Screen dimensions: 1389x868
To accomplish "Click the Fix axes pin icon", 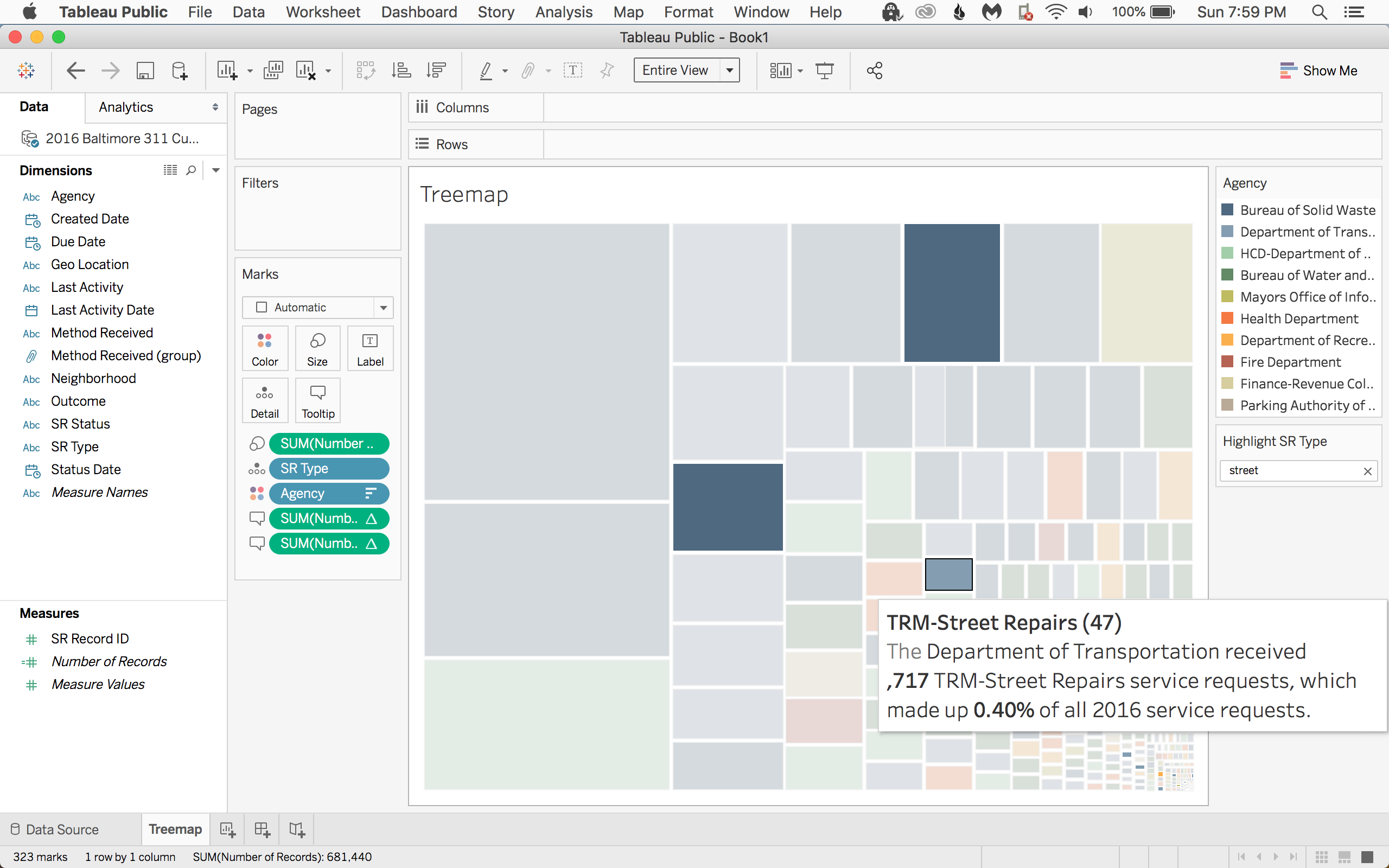I will pyautogui.click(x=607, y=71).
